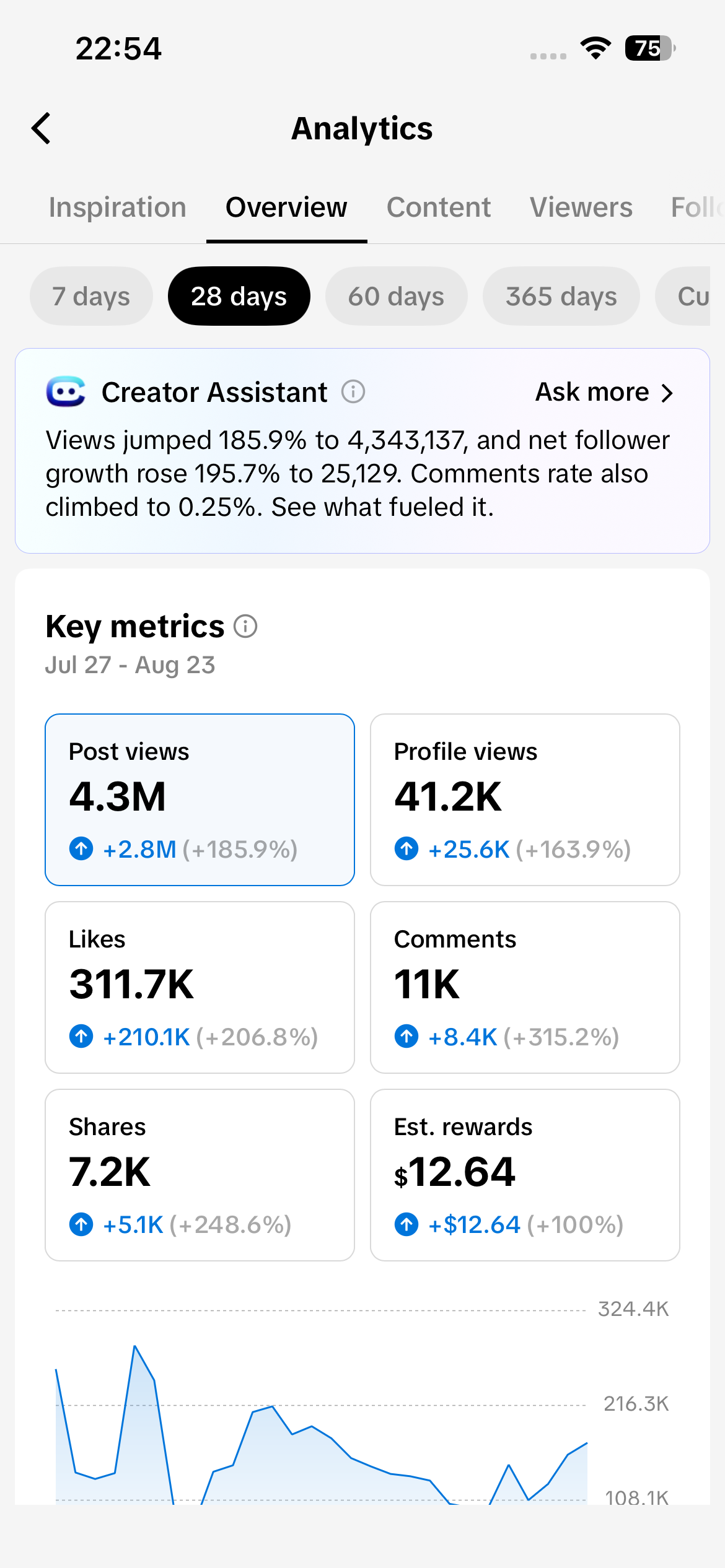This screenshot has width=725, height=1568.
Task: Select the Profile views metric card
Action: coord(525,799)
